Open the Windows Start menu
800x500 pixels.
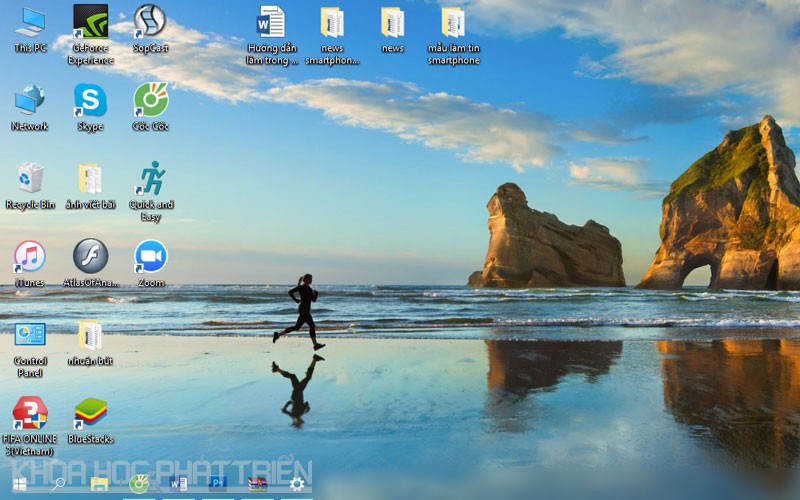click(x=19, y=484)
